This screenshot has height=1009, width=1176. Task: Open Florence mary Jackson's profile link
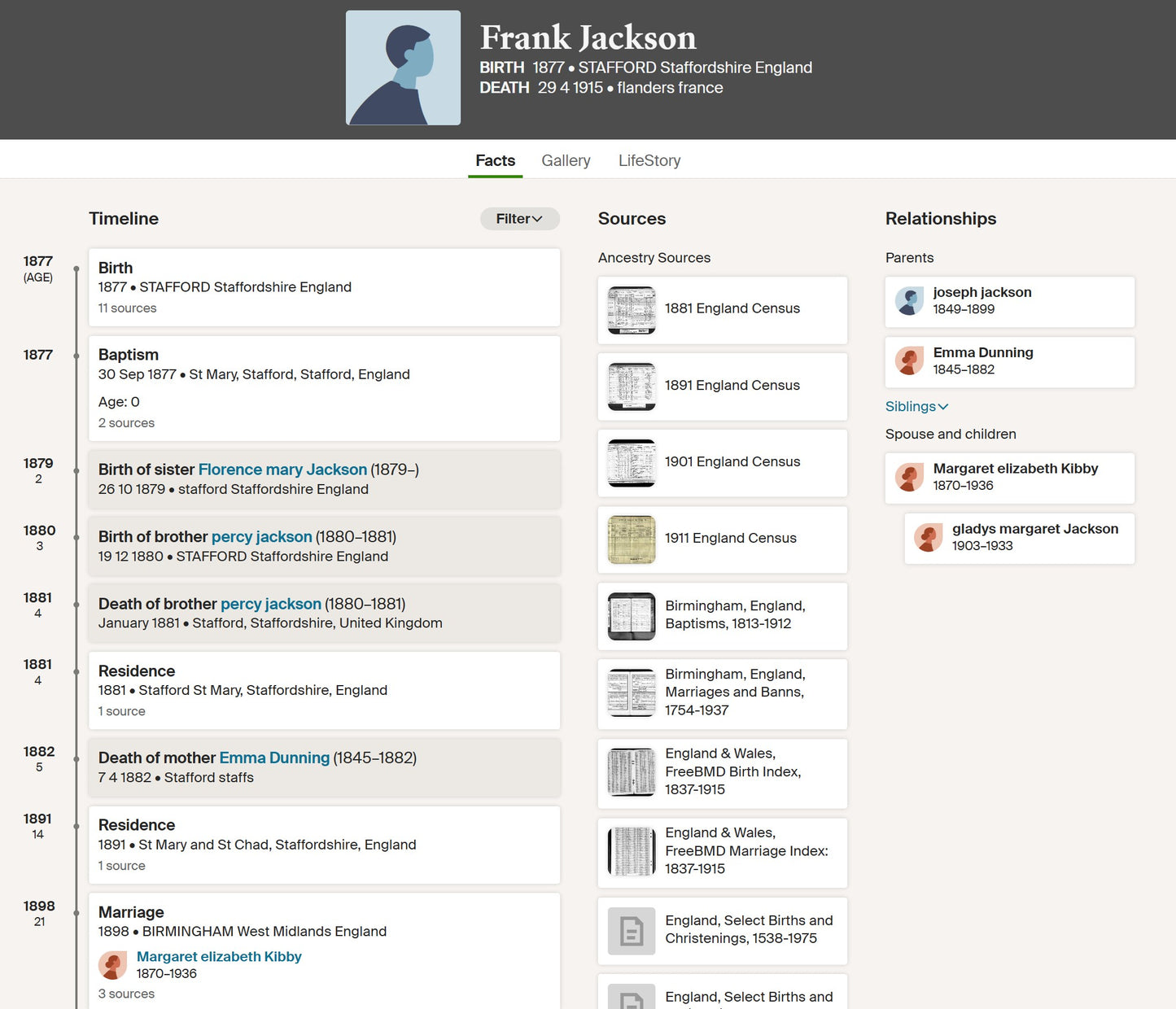click(282, 470)
